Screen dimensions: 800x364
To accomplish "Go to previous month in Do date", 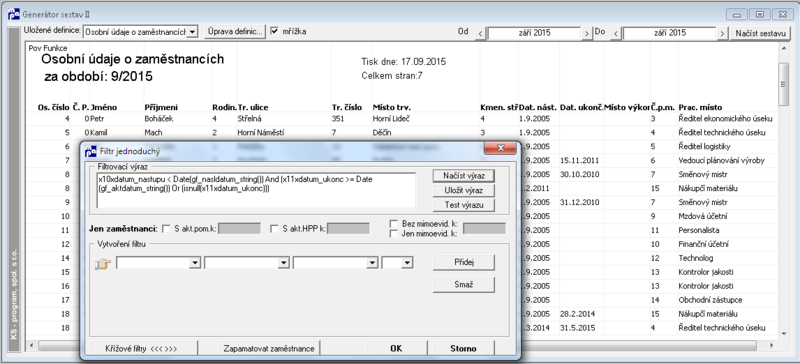I will [615, 33].
